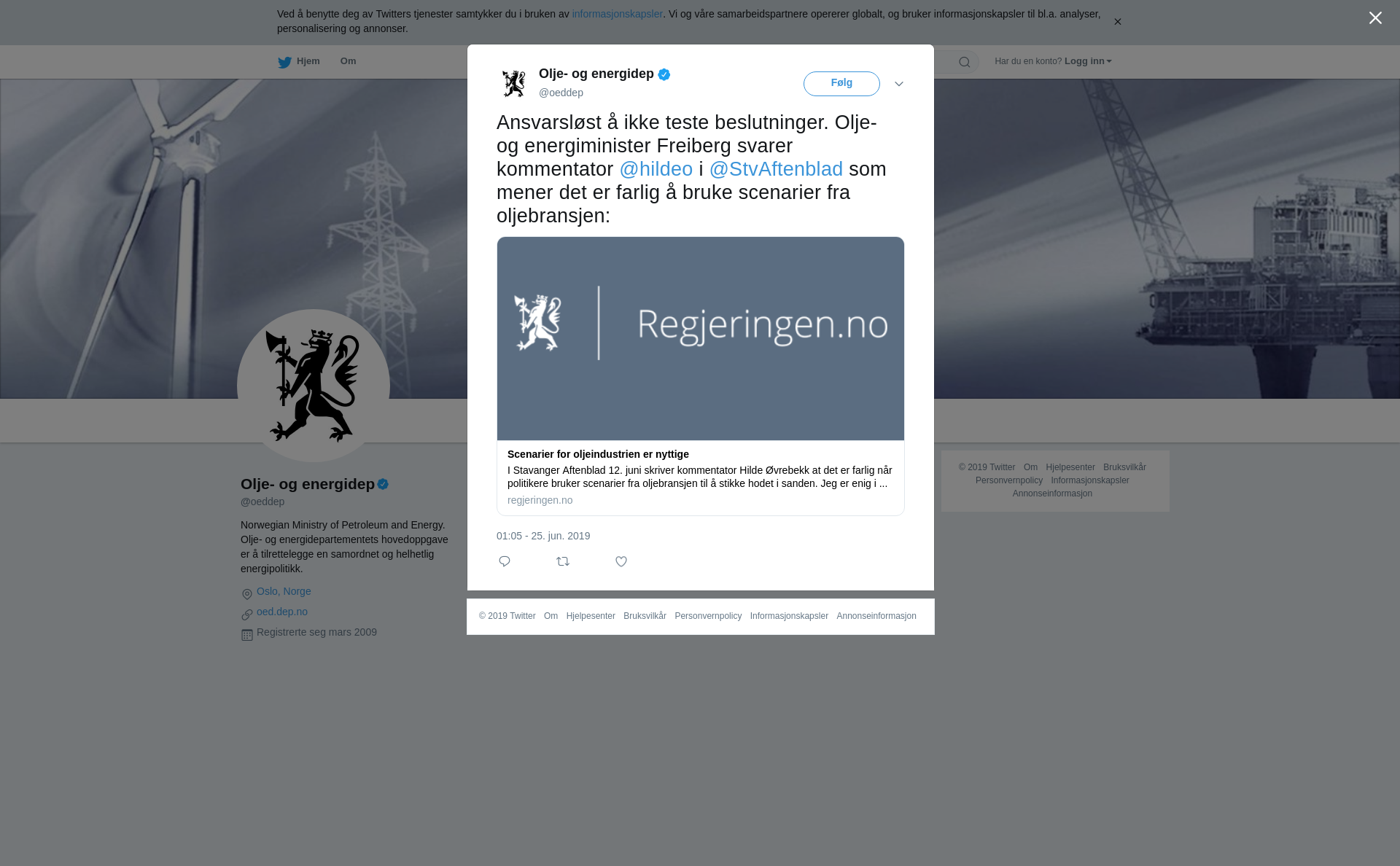Click the @hildeo mention link
The image size is (1400, 866).
click(656, 169)
